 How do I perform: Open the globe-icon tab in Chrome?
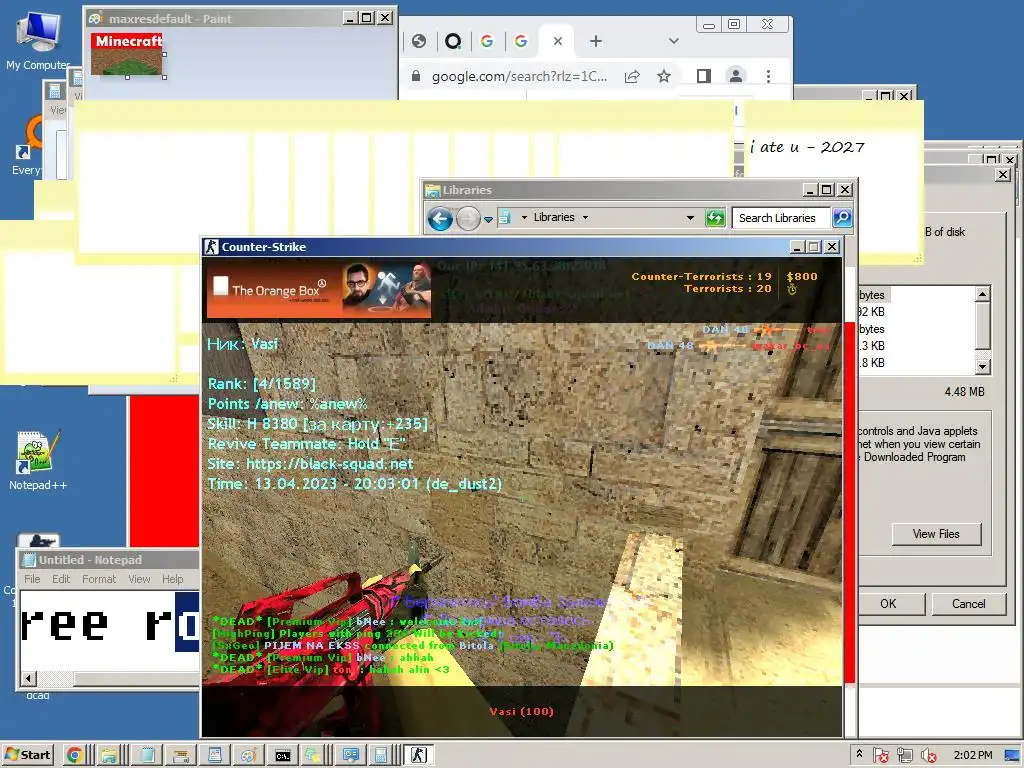pos(419,41)
